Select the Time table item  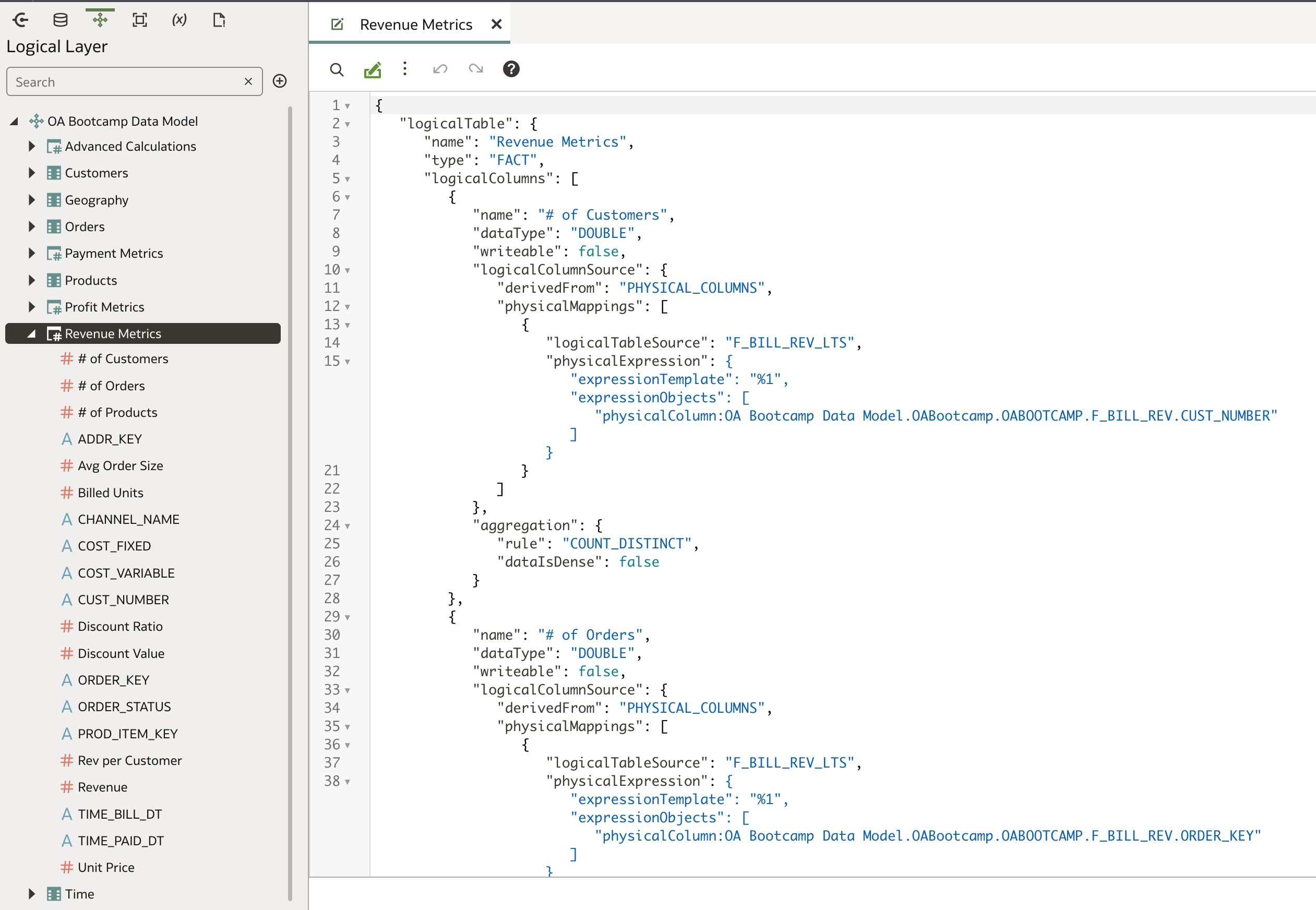click(x=79, y=893)
